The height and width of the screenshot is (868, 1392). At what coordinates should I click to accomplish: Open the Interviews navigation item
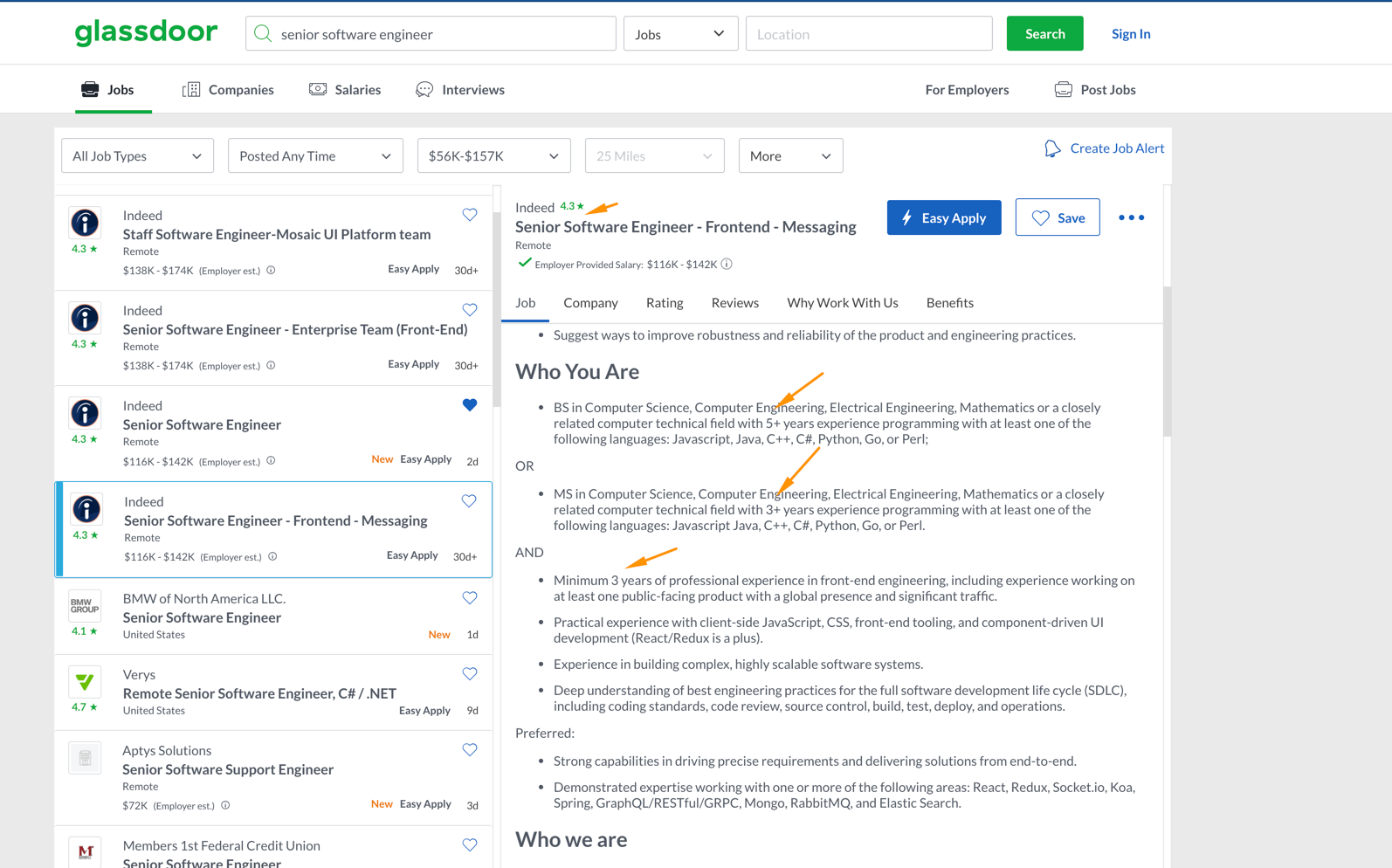tap(460, 89)
